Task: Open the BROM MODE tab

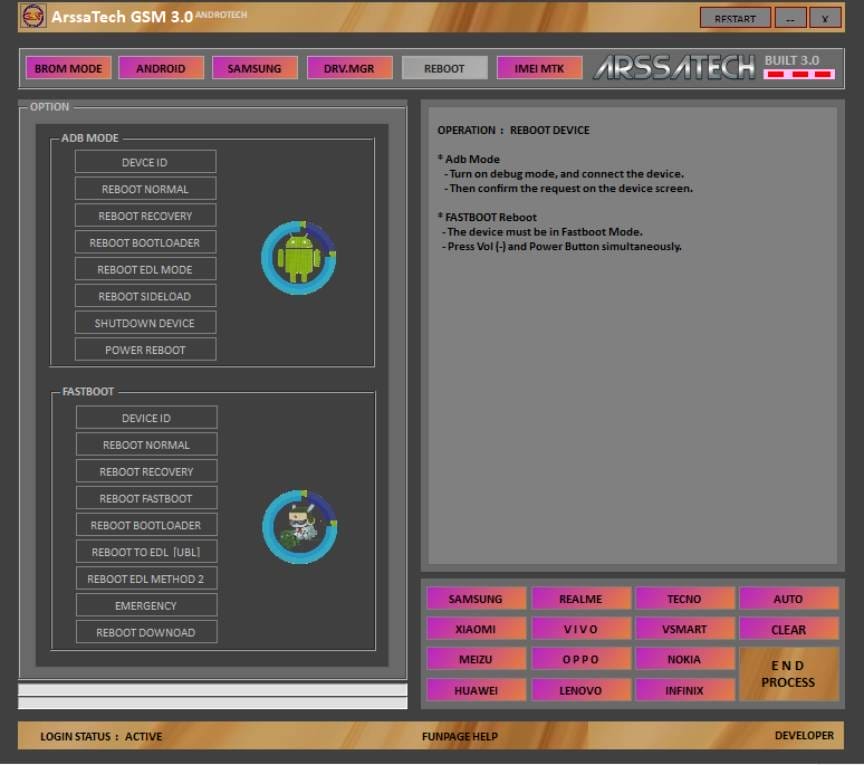Action: point(68,68)
